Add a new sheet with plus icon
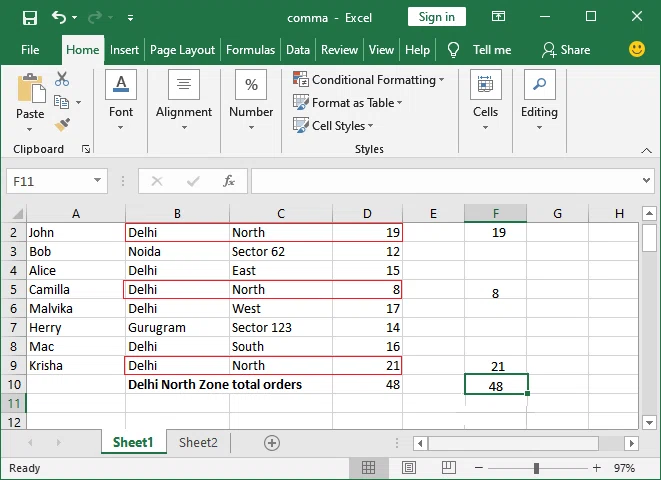Screen dimensions: 661x480 [x=272, y=443]
